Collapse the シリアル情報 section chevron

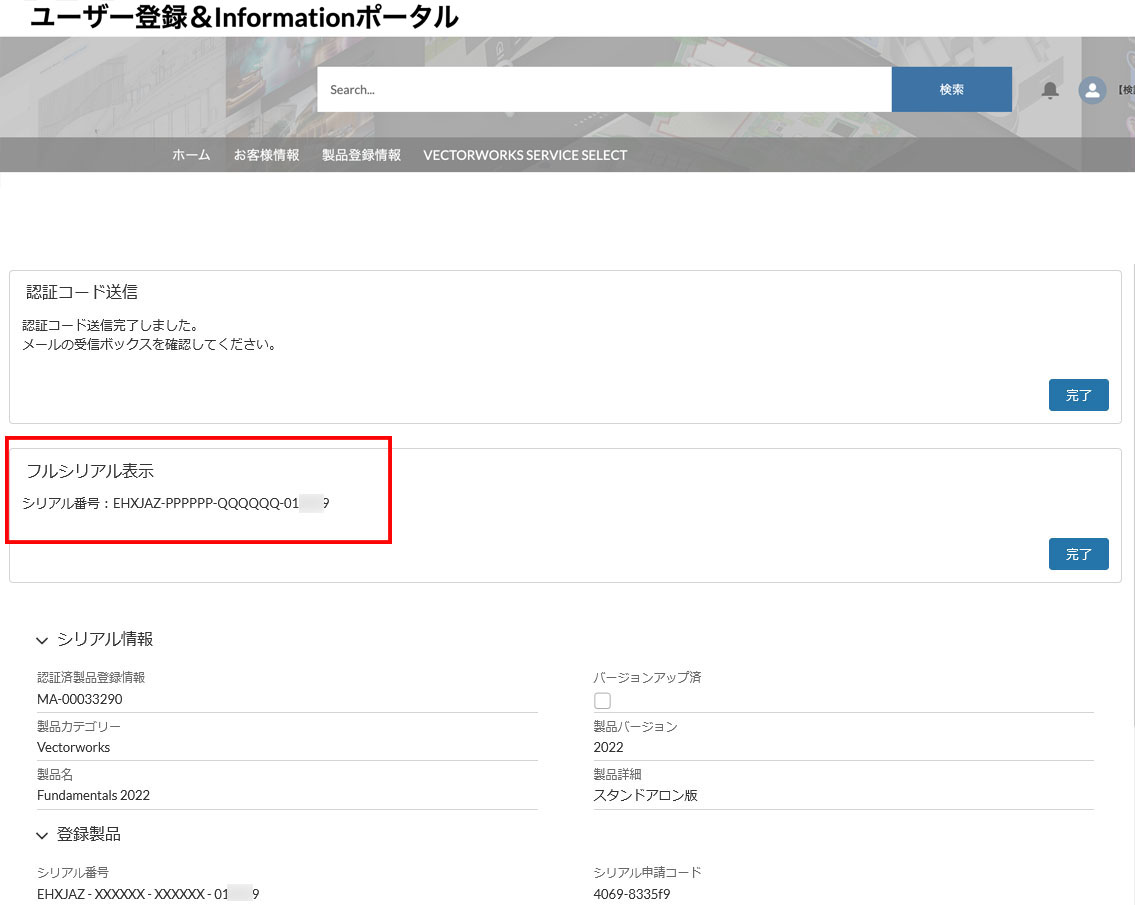42,640
